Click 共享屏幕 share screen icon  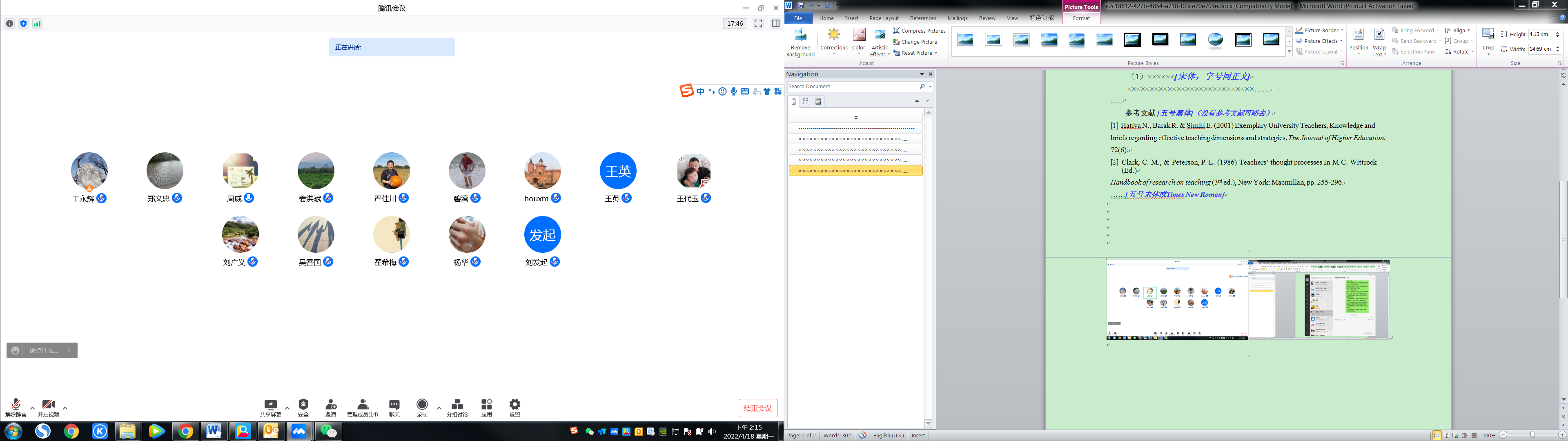(x=271, y=405)
